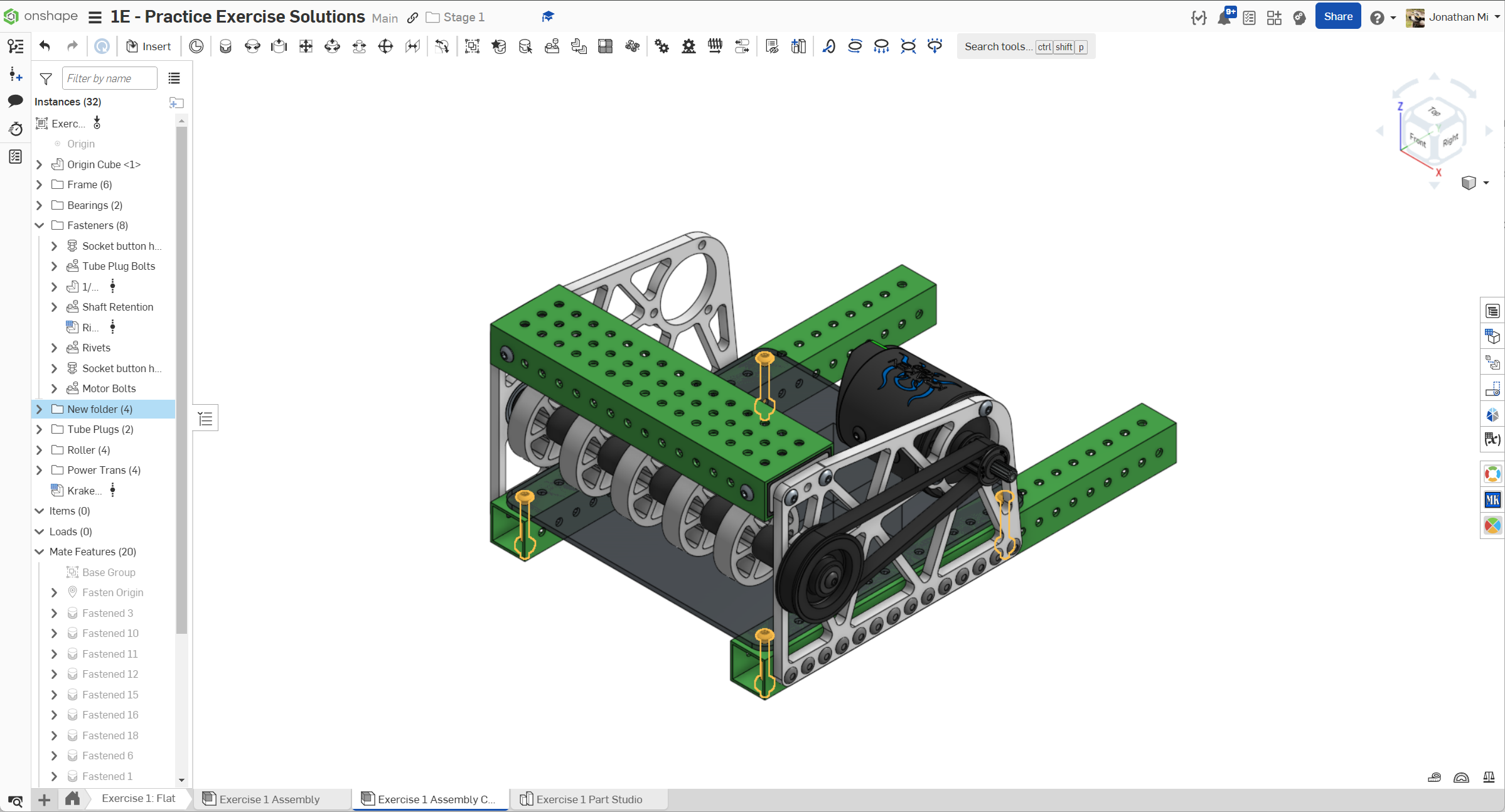The height and width of the screenshot is (812, 1505).
Task: Open the view cube display dropdown
Action: pos(1486,183)
